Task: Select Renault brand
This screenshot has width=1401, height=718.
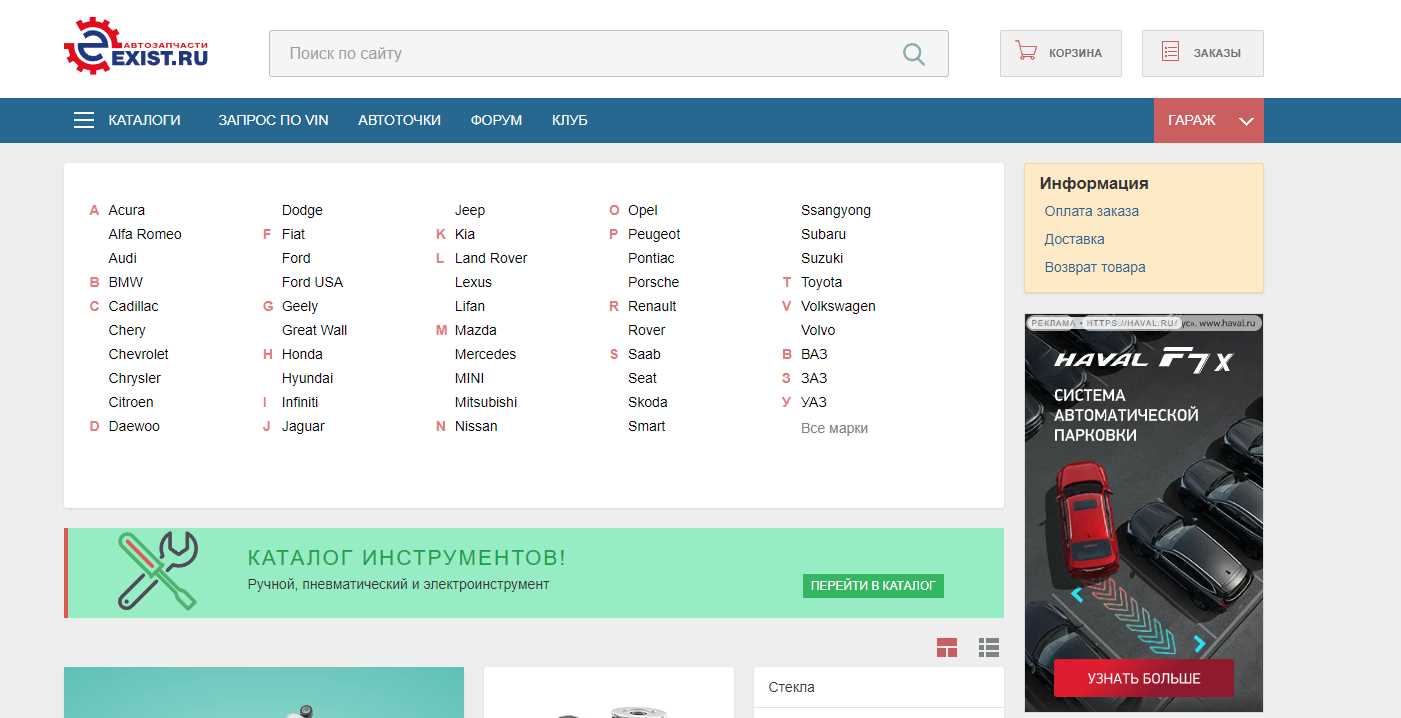Action: (652, 306)
